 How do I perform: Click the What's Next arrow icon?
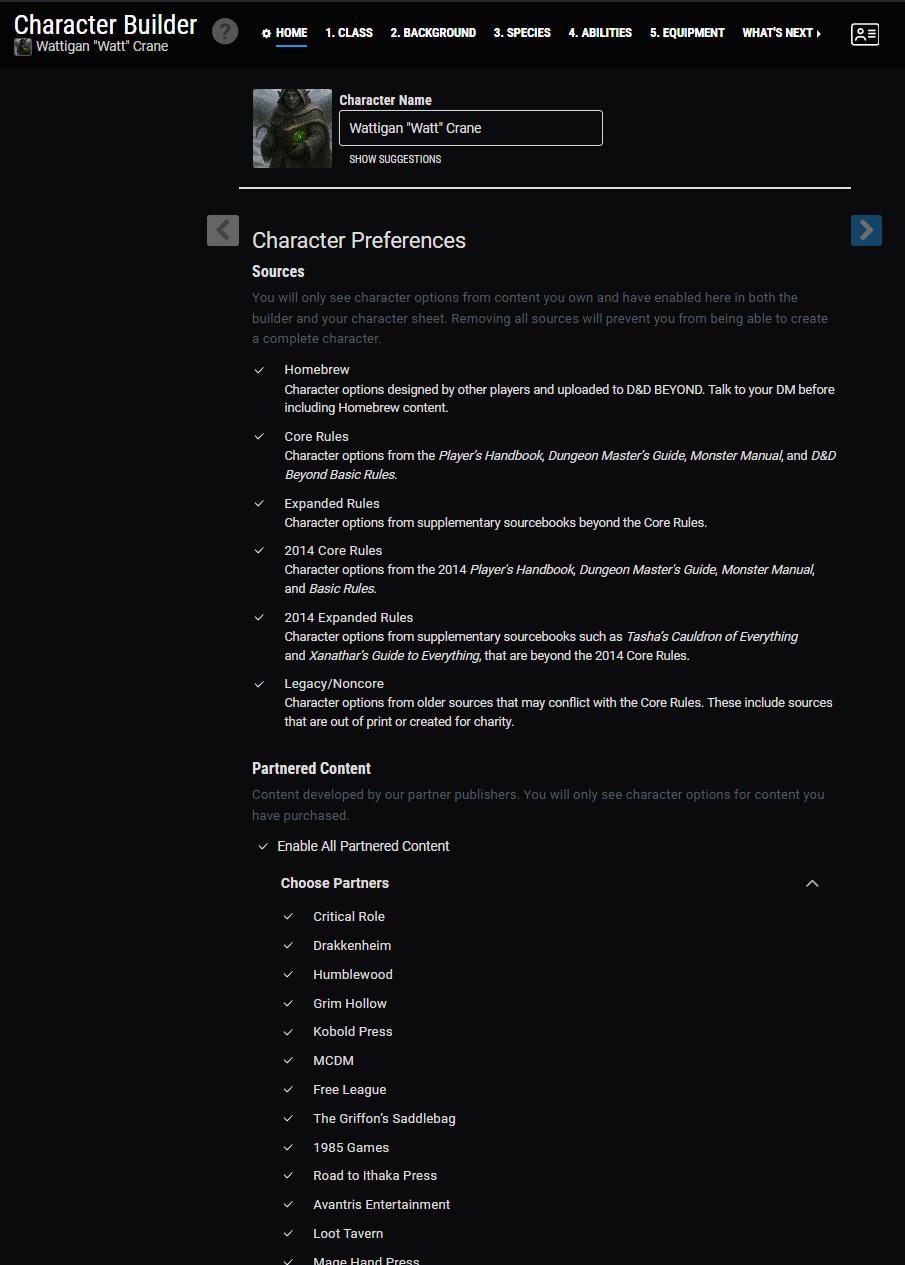click(x=819, y=34)
